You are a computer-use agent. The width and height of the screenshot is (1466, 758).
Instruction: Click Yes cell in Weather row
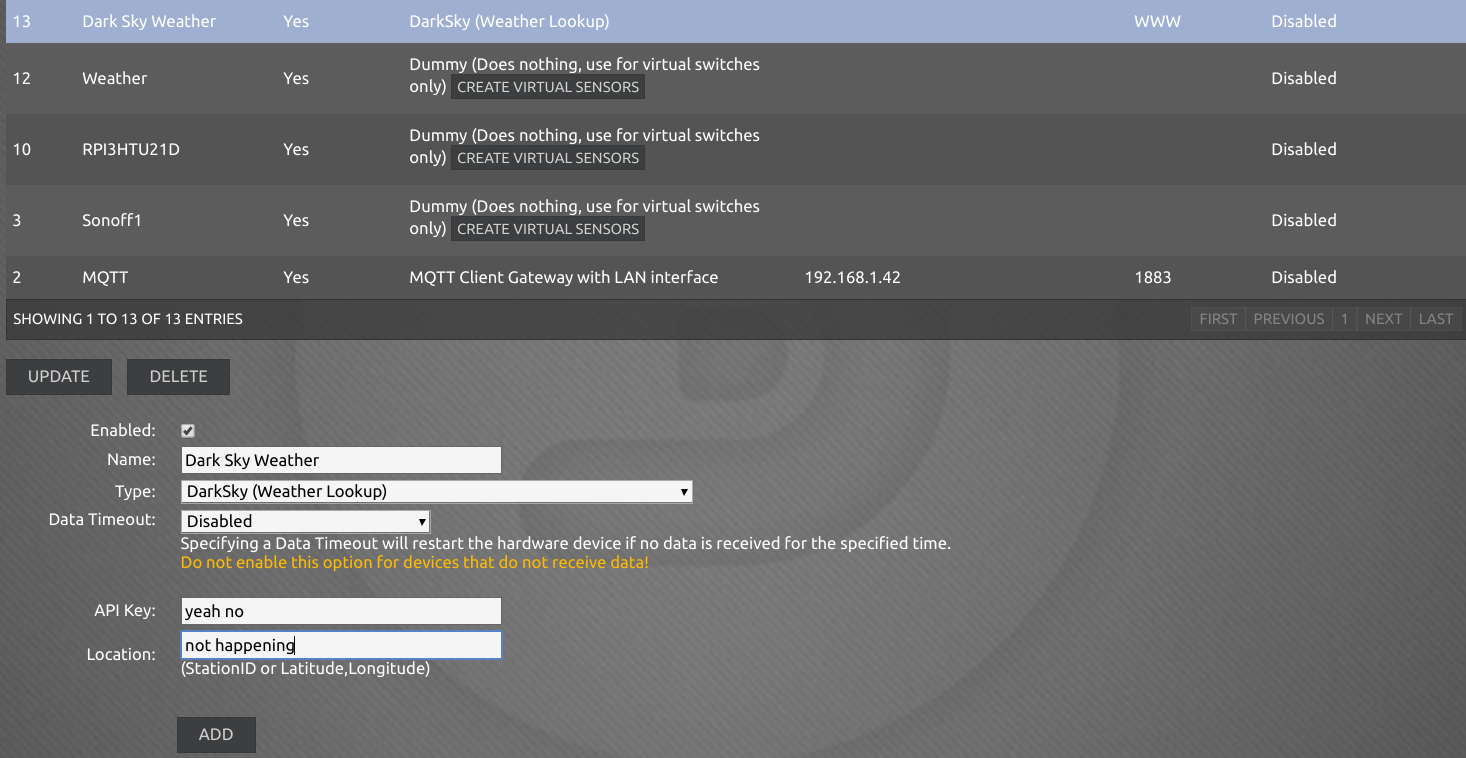pyautogui.click(x=296, y=78)
